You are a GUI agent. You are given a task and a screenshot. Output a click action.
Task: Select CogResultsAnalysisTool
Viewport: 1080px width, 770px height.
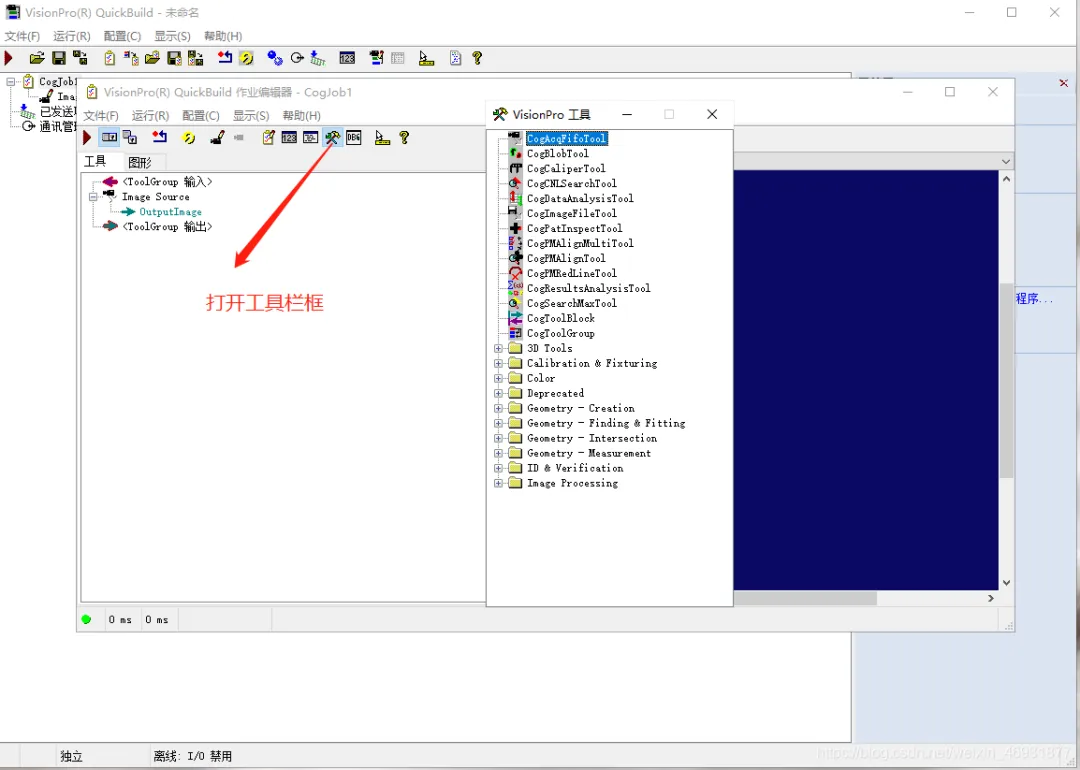[x=588, y=289]
